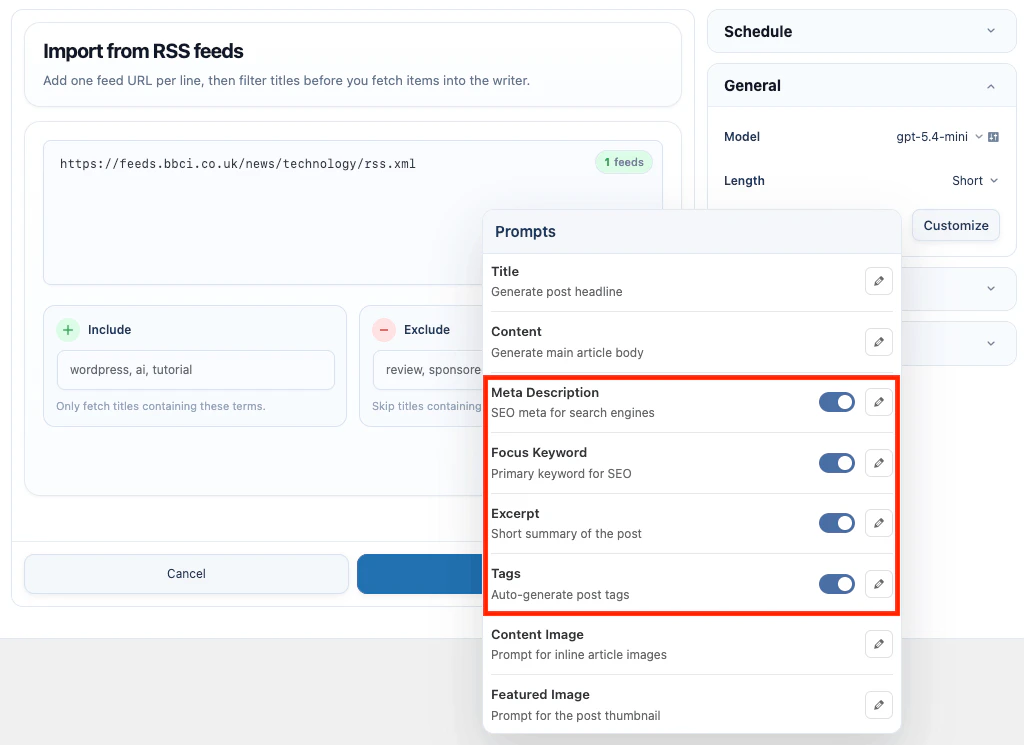The height and width of the screenshot is (745, 1024).
Task: Click the blue primary button beside Cancel
Action: 419,574
